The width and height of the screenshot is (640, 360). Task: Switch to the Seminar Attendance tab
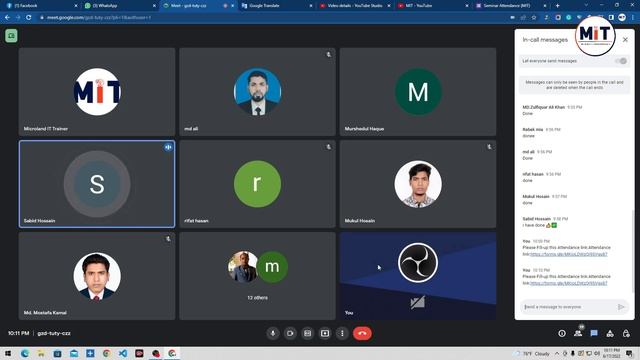(511, 6)
